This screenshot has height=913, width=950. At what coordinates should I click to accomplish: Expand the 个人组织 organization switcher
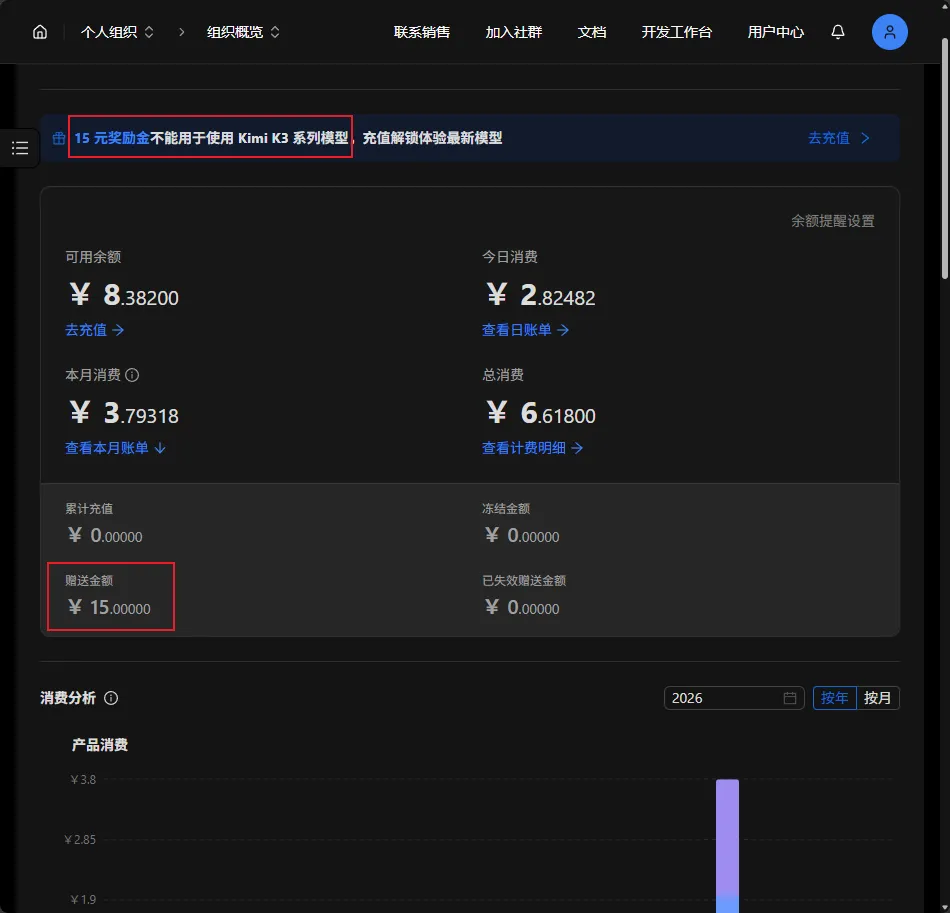click(x=118, y=32)
